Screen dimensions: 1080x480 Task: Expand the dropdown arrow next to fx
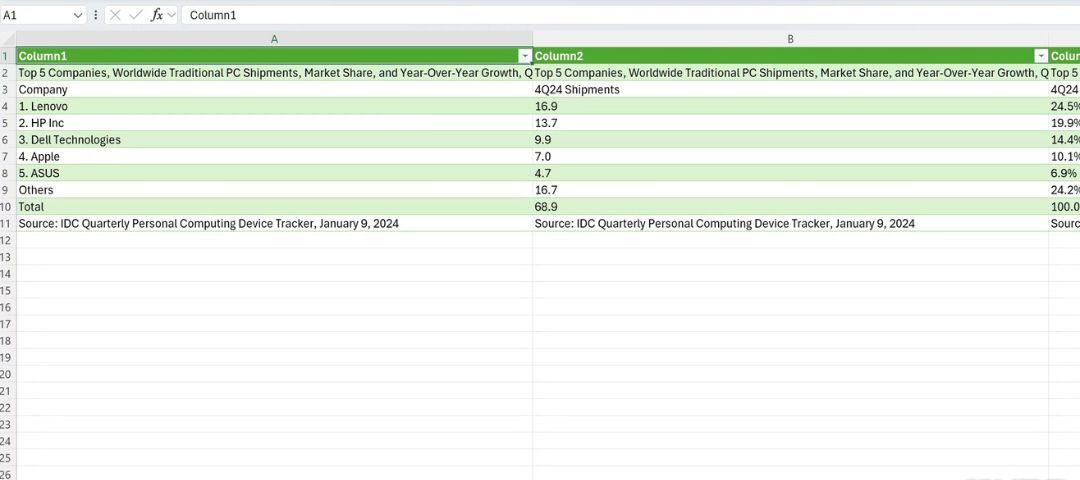(x=172, y=15)
